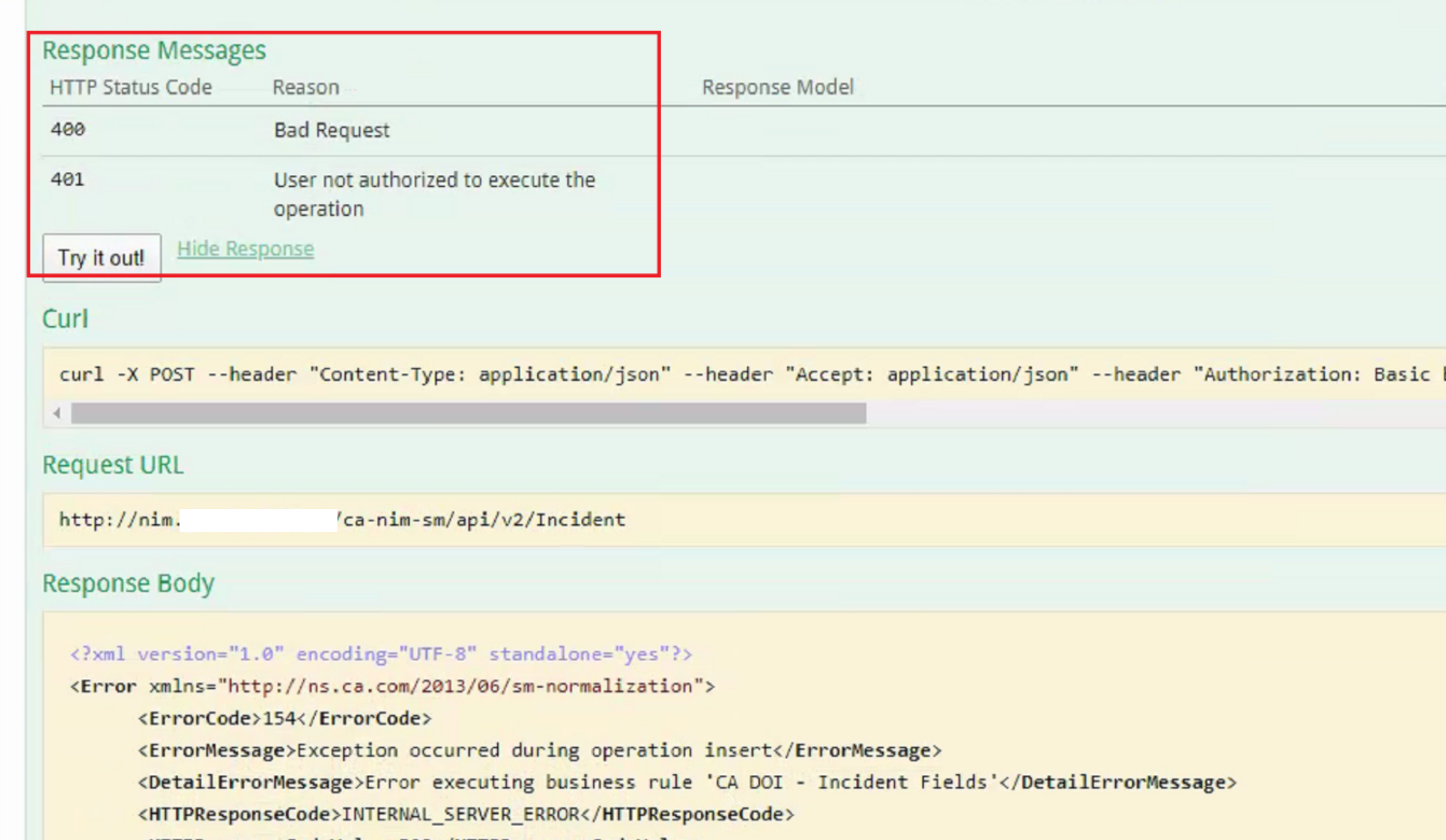Click status code 400 cell

tap(68, 129)
